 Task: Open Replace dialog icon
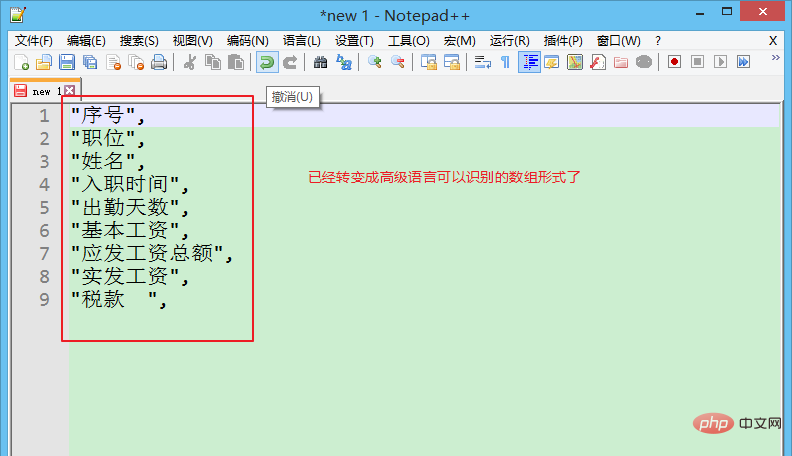click(x=344, y=62)
